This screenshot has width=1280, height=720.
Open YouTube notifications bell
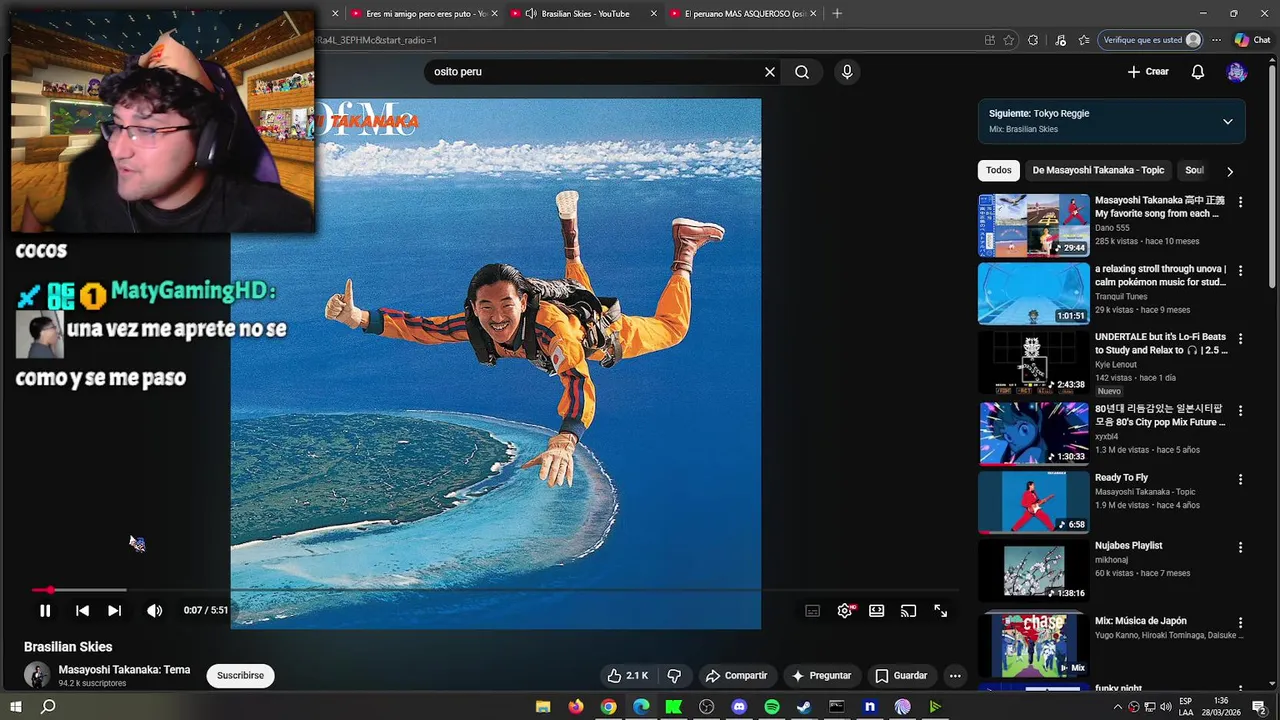click(1197, 72)
